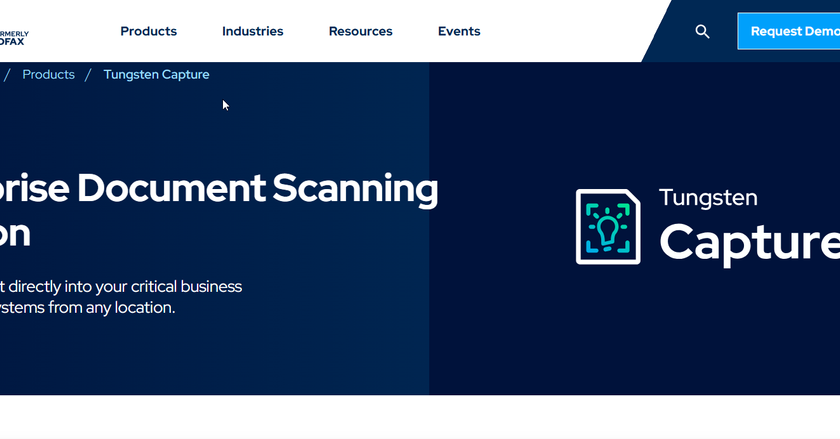Open the Products menu
Image resolution: width=840 pixels, height=439 pixels.
pyautogui.click(x=148, y=31)
